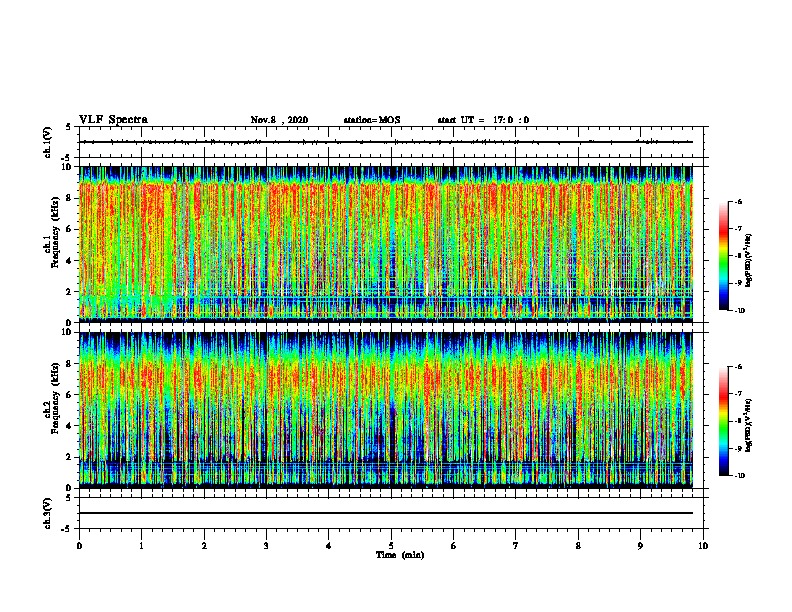Viewport: 792px width, 612px height.
Task: Click the "Time (min)" x-axis label
Action: coord(400,555)
